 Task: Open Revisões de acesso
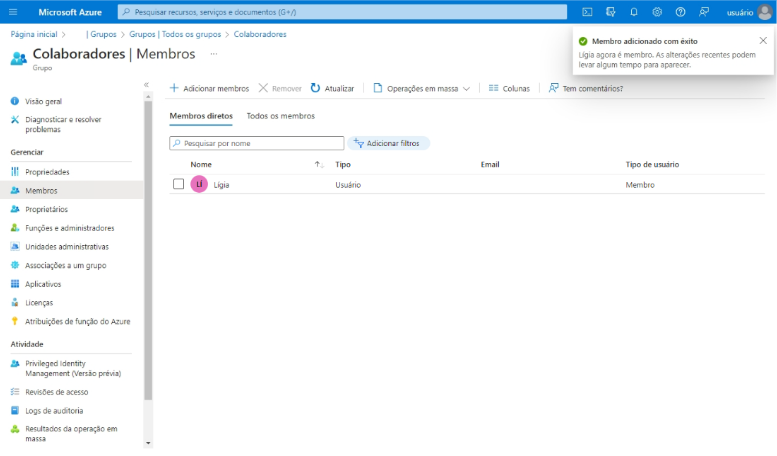56,392
